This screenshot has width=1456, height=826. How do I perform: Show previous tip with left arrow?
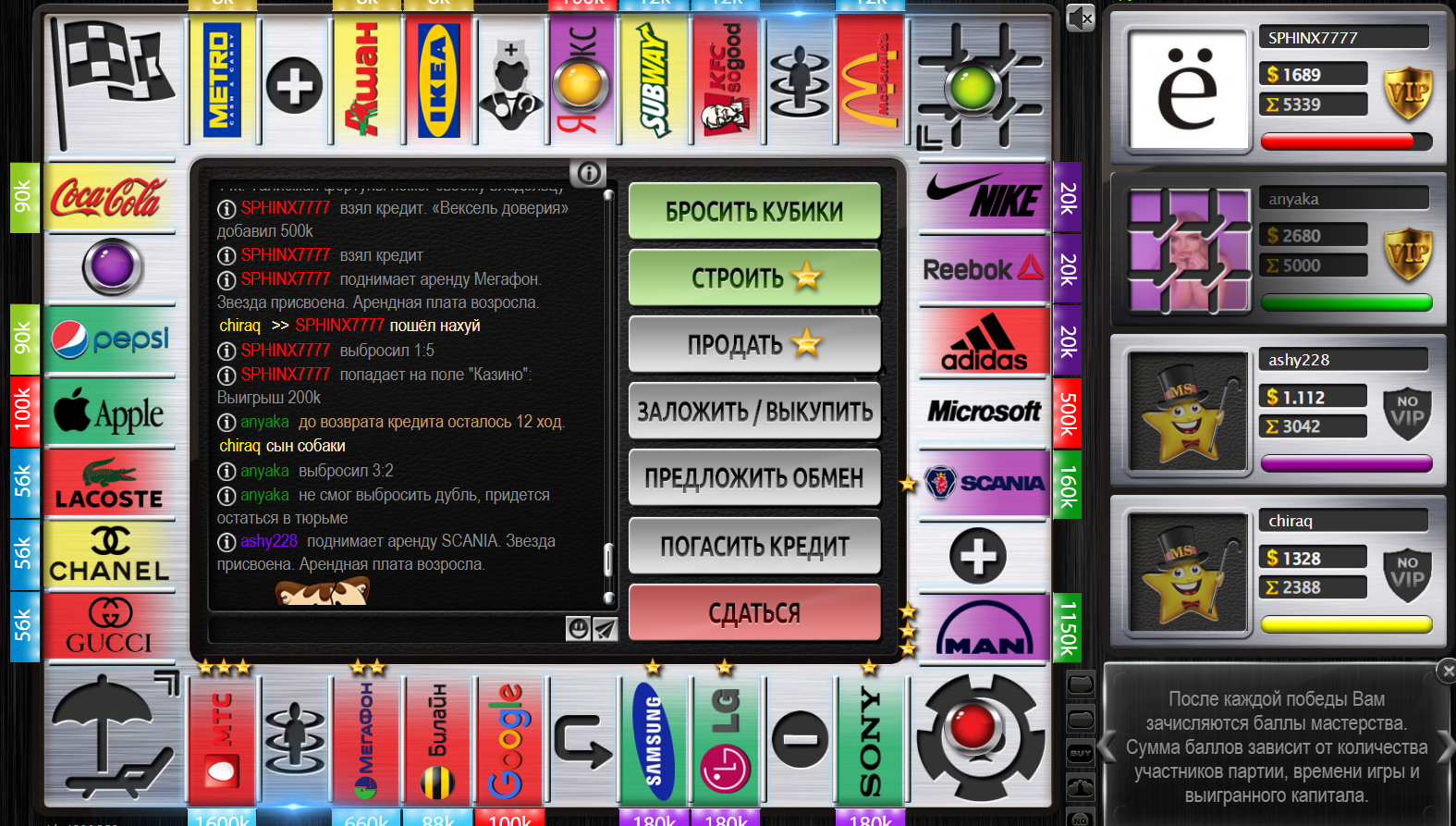[x=1106, y=746]
